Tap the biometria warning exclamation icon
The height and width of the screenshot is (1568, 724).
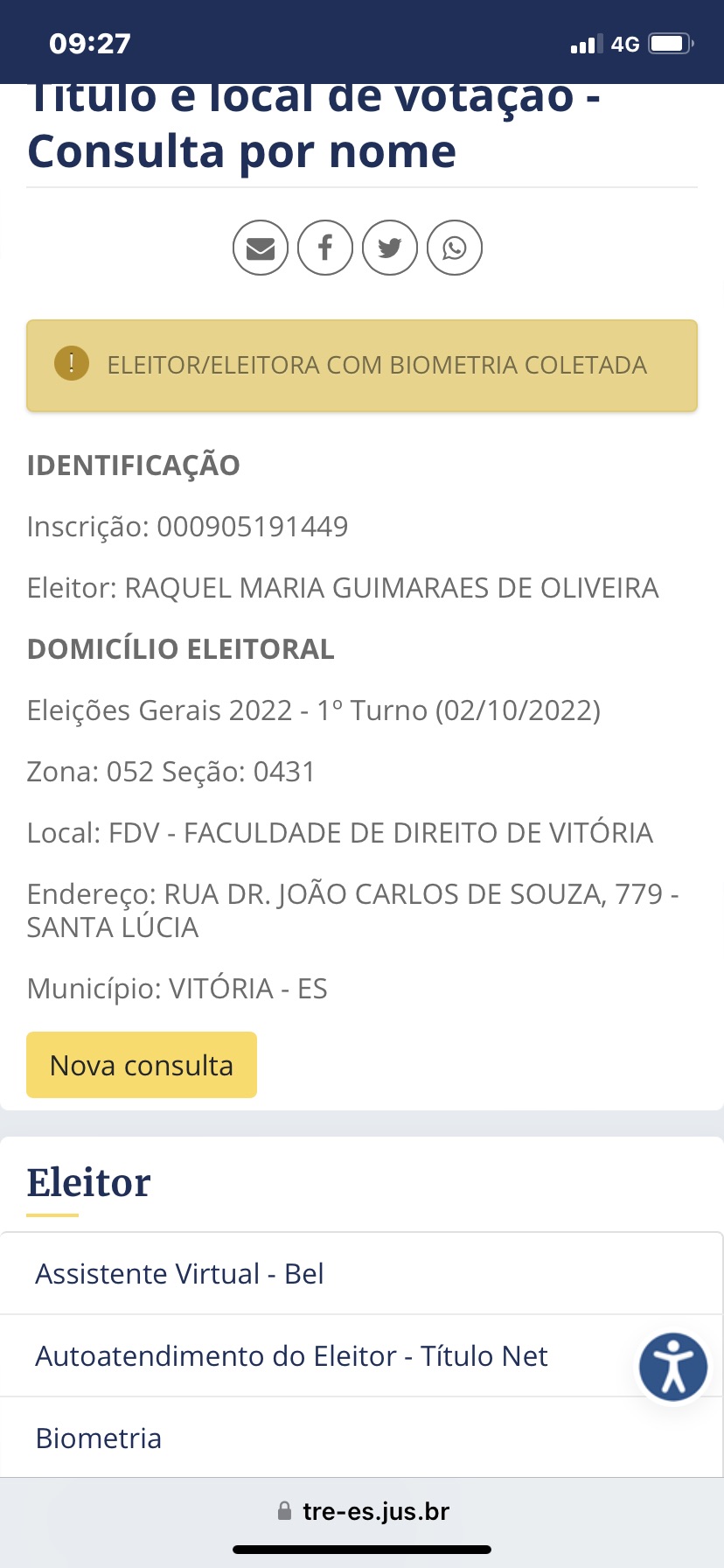point(72,363)
